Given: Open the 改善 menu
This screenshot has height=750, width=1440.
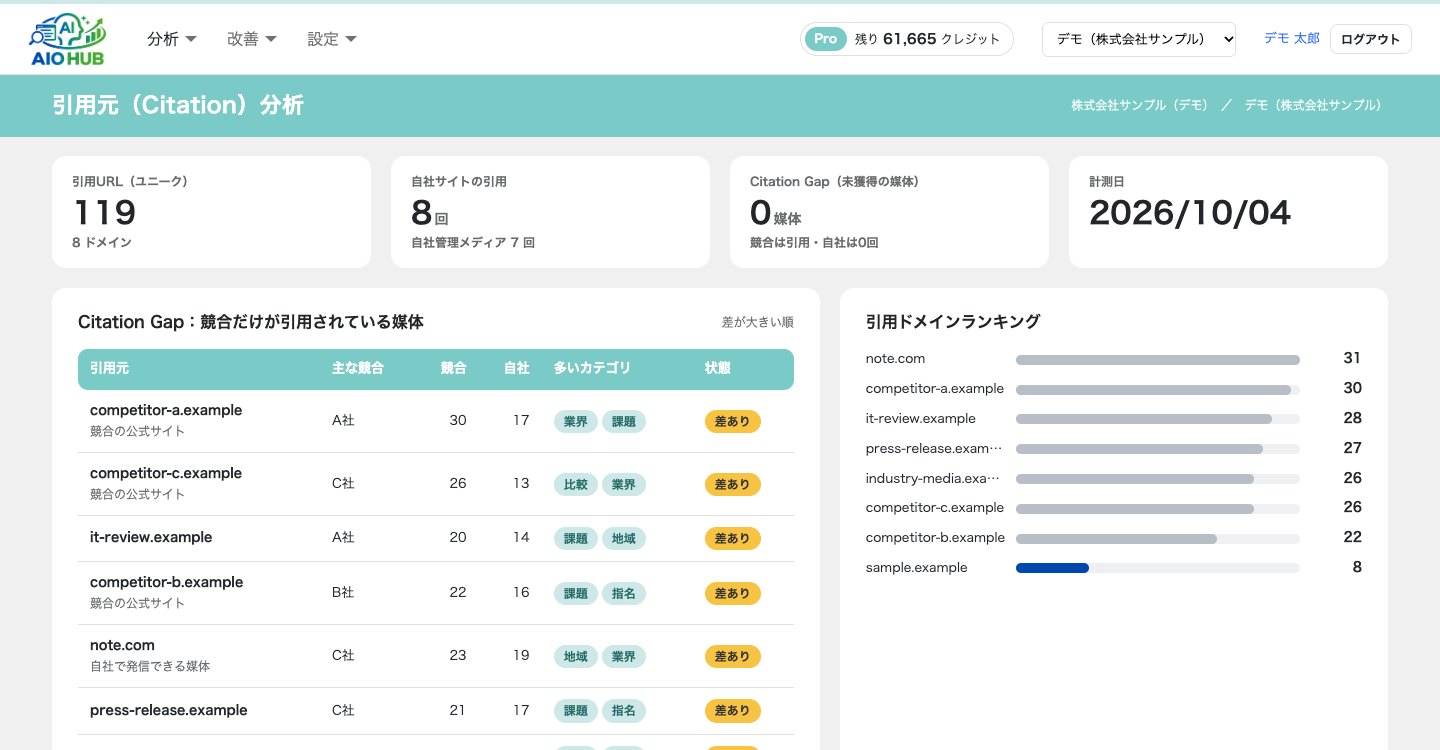Looking at the screenshot, I should coord(252,39).
